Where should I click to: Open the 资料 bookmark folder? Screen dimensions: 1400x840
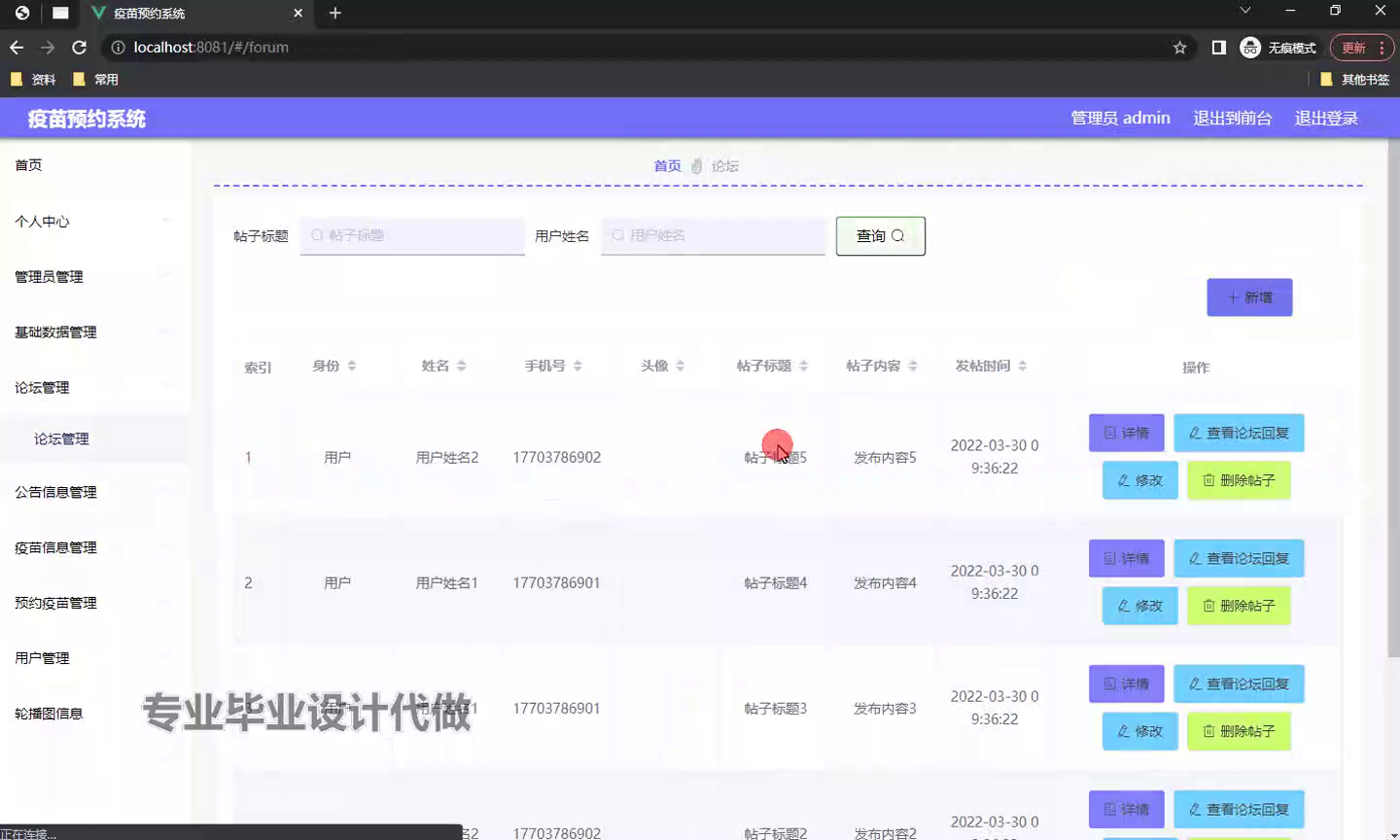pyautogui.click(x=33, y=80)
